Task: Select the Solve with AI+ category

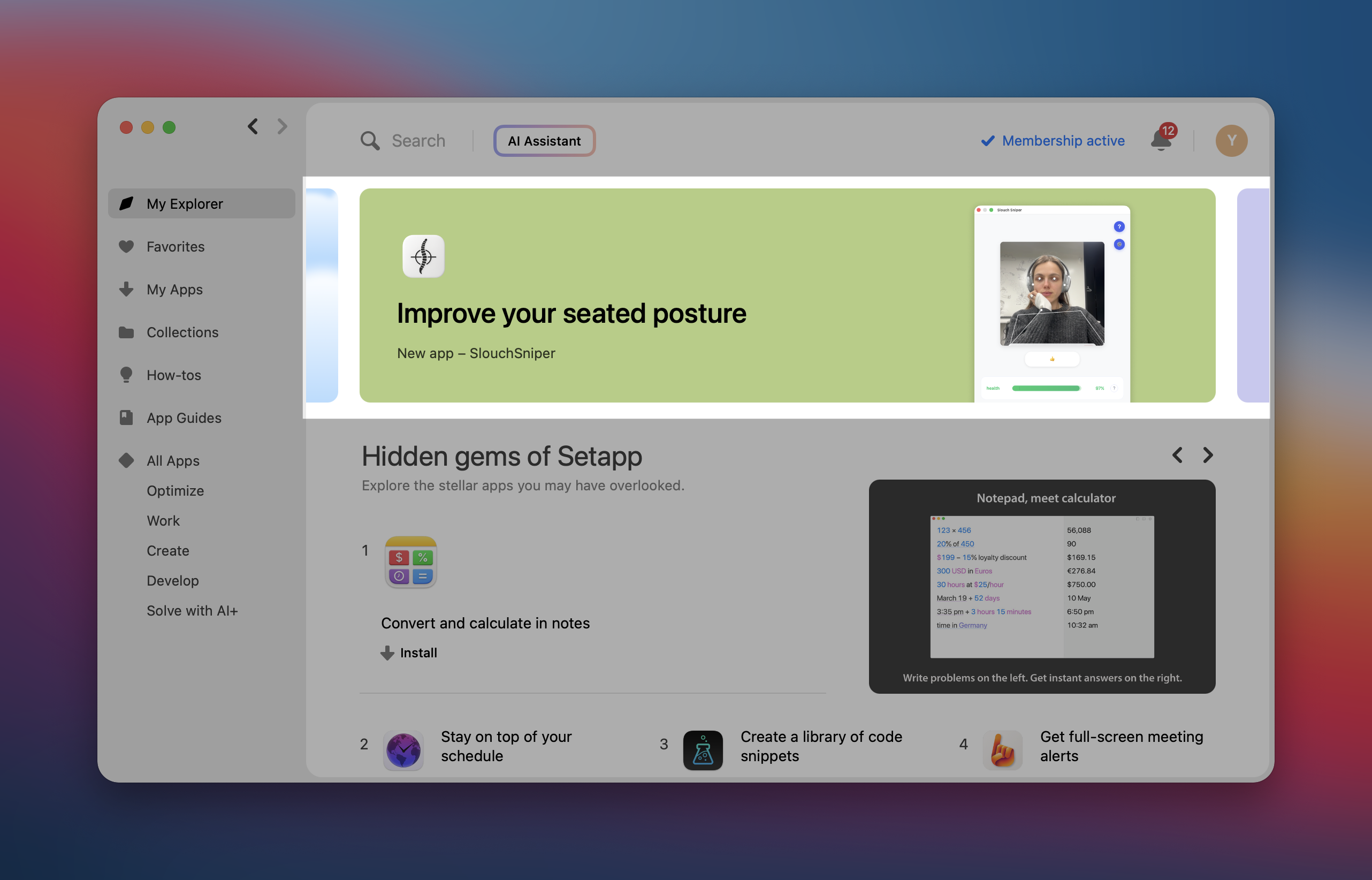Action: click(x=192, y=611)
